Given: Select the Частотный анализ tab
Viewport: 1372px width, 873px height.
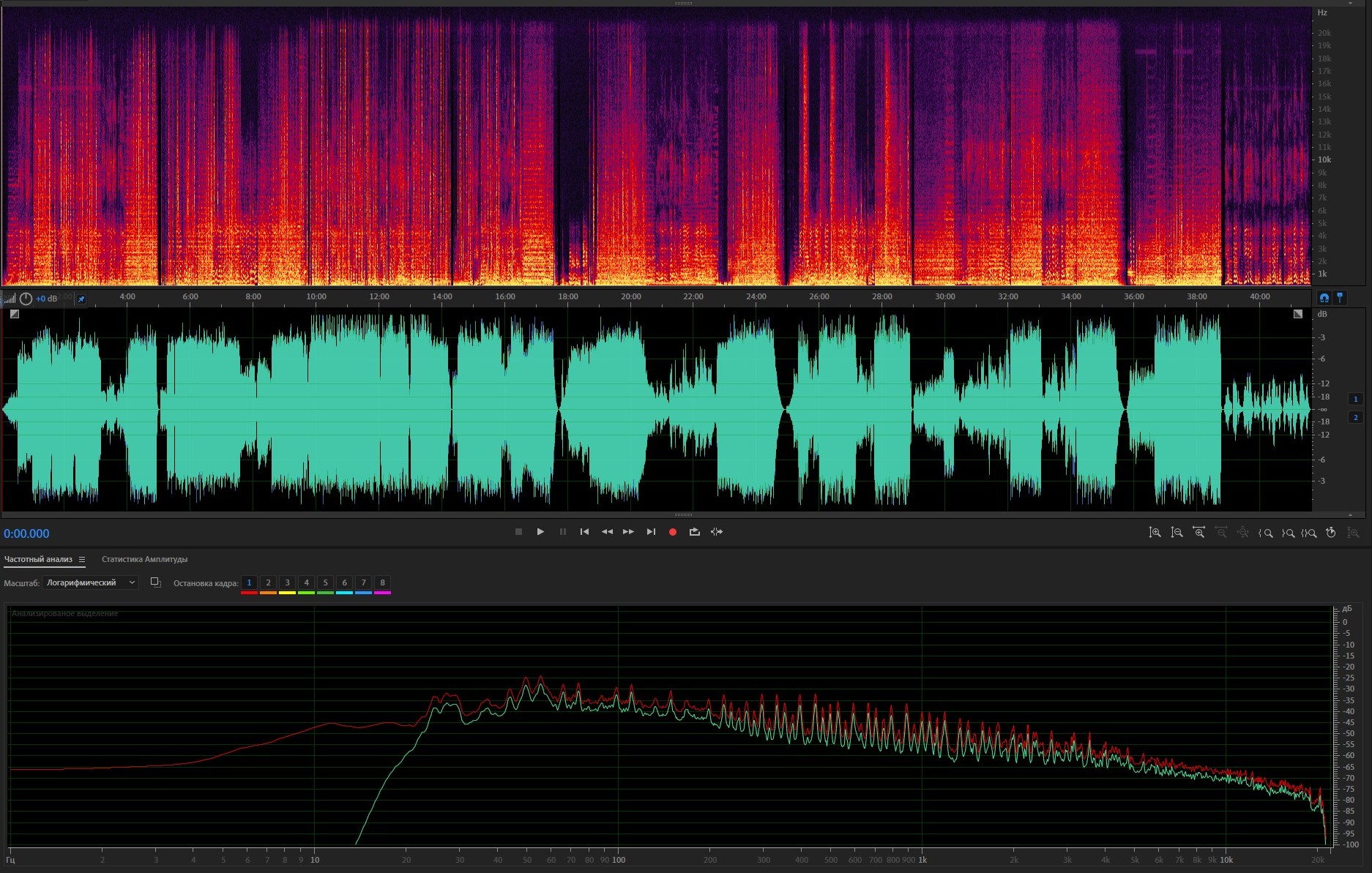Looking at the screenshot, I should click(x=38, y=559).
